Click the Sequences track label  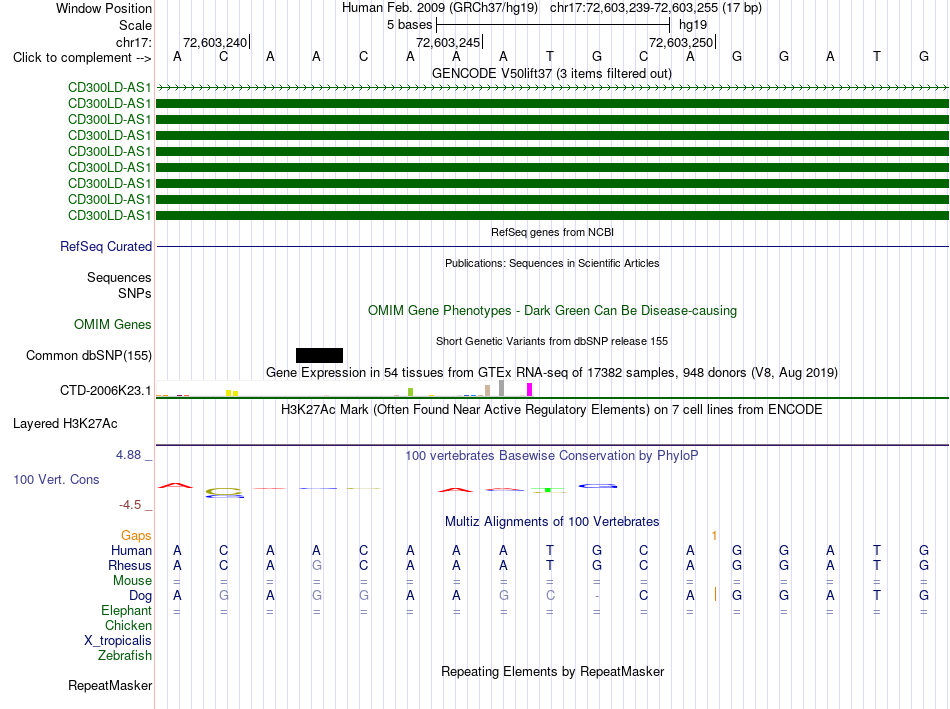119,278
